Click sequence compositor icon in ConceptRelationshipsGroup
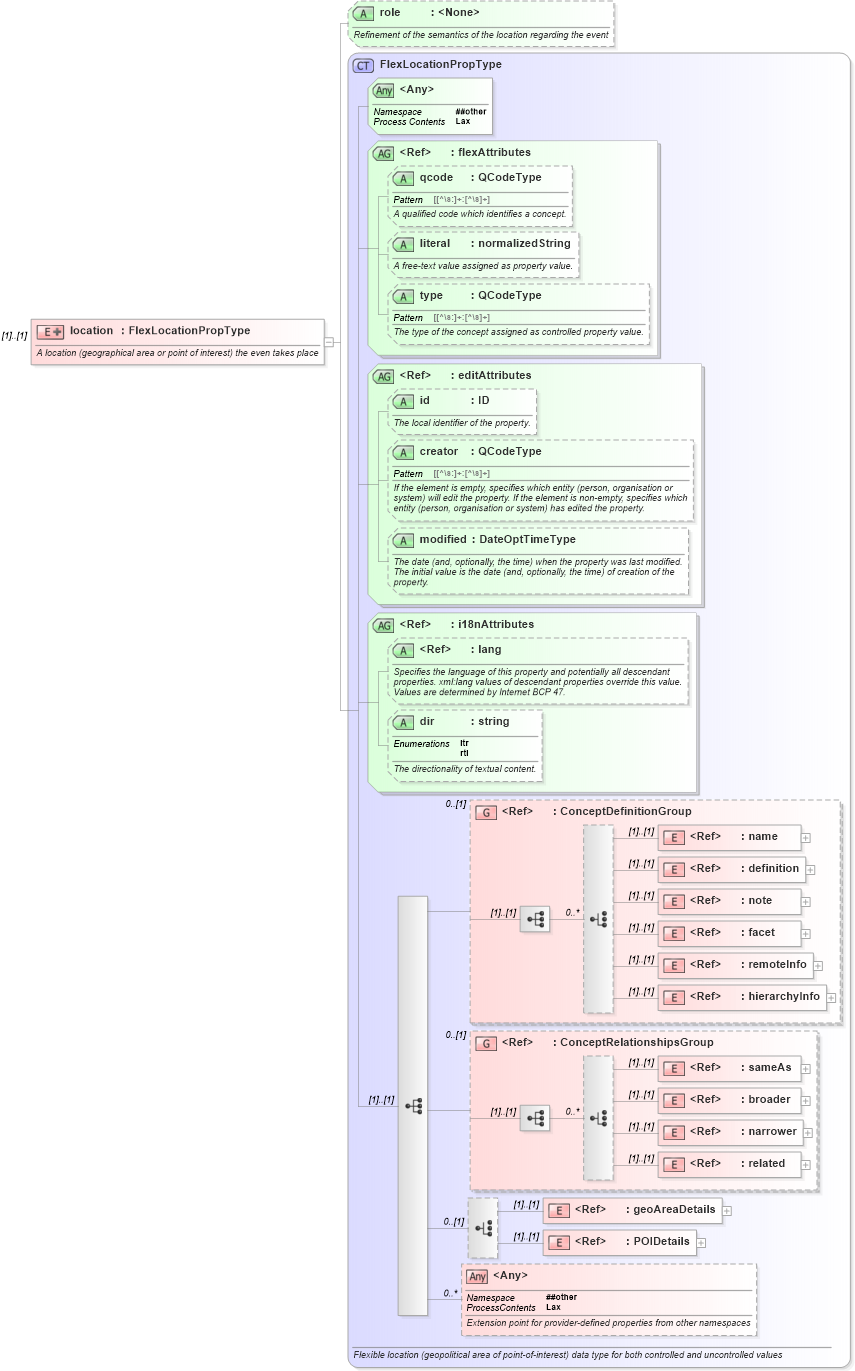 pos(535,1118)
